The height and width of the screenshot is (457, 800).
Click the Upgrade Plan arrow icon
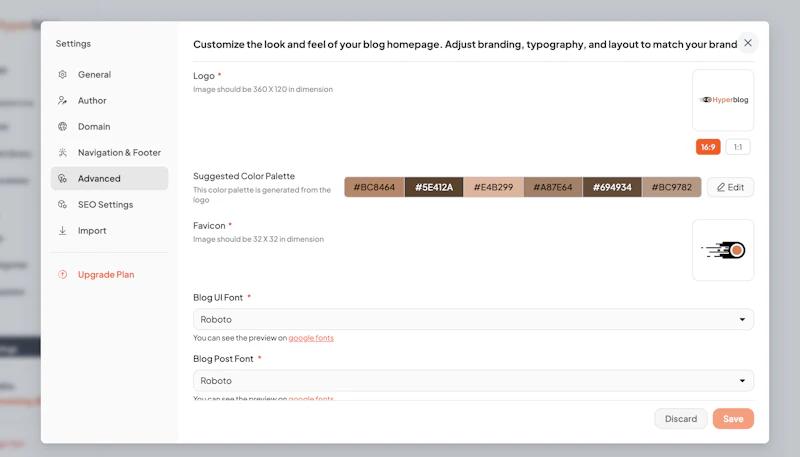tap(62, 274)
